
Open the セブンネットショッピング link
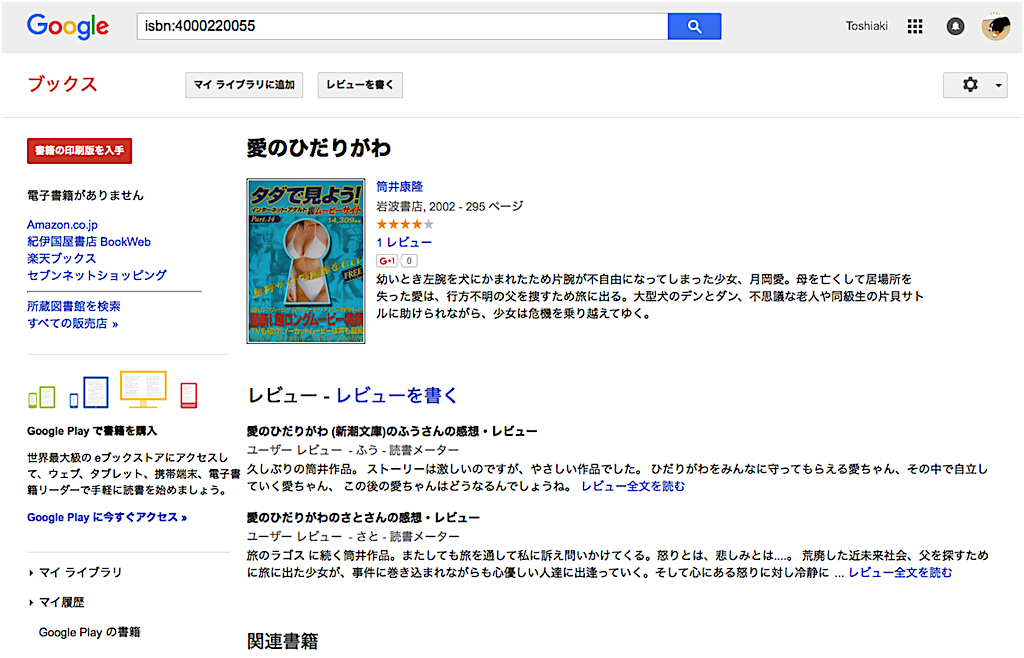97,275
